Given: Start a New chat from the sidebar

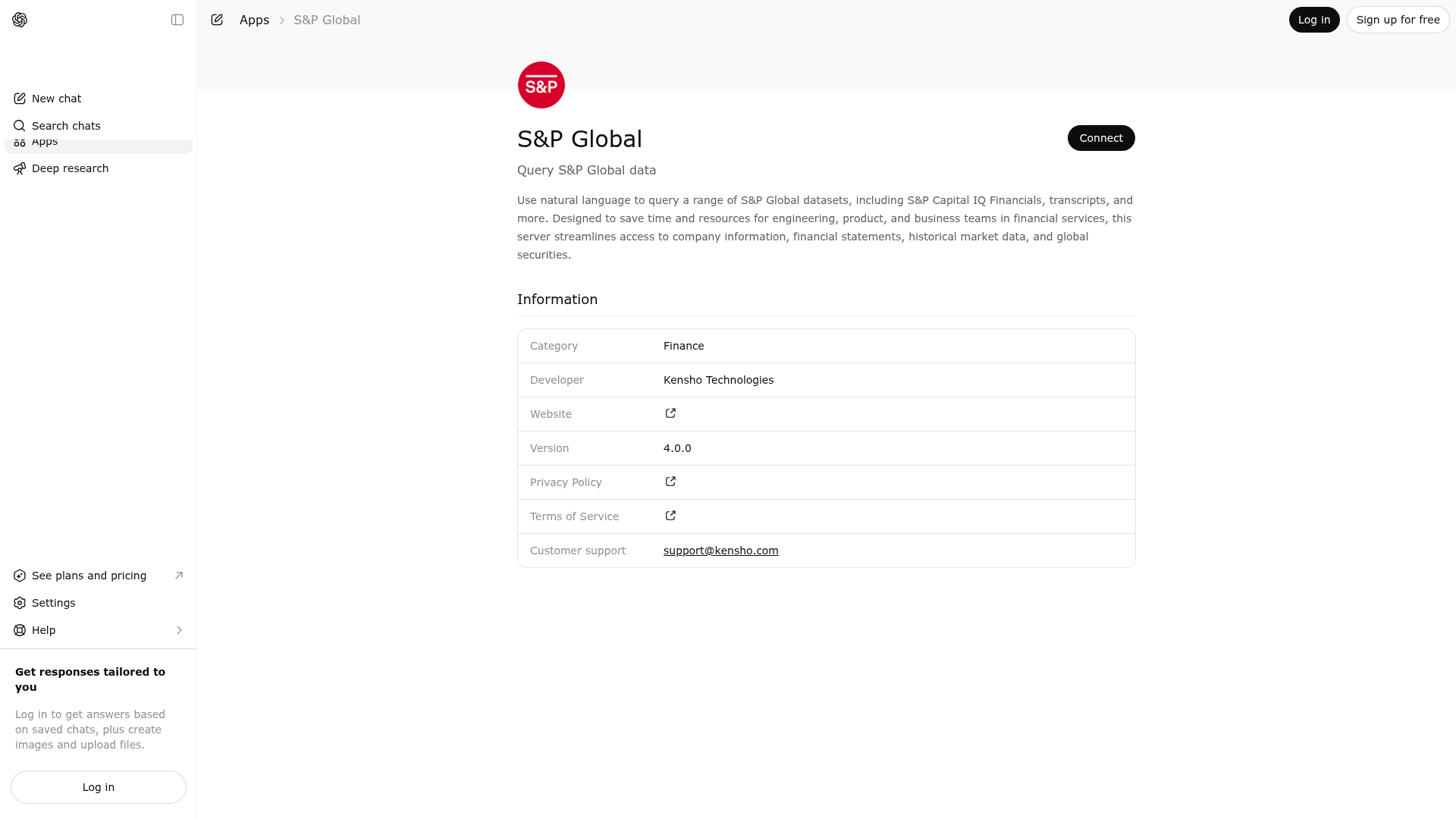Looking at the screenshot, I should coord(99,99).
